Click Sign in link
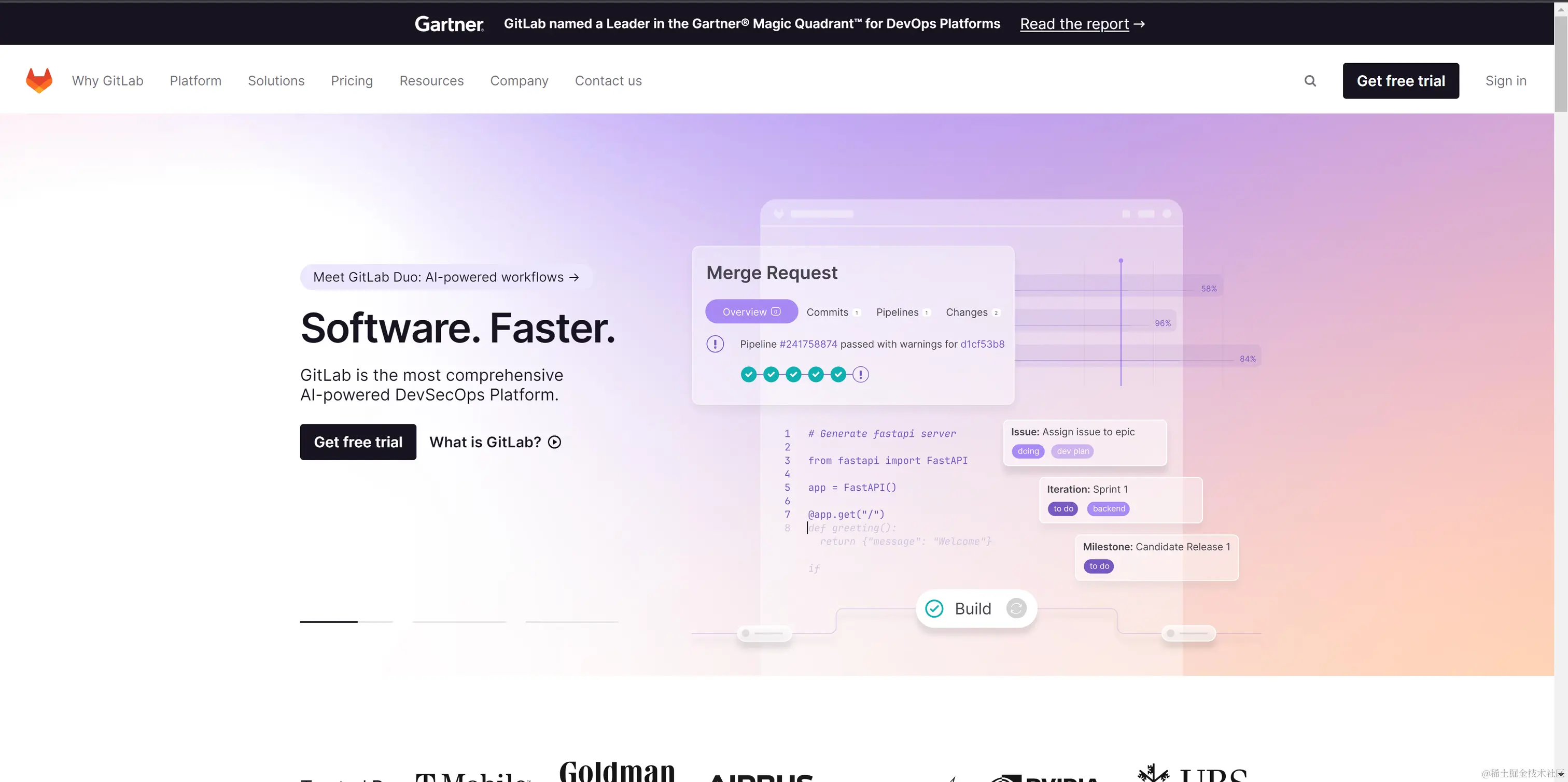Viewport: 1568px width, 782px height. 1506,81
